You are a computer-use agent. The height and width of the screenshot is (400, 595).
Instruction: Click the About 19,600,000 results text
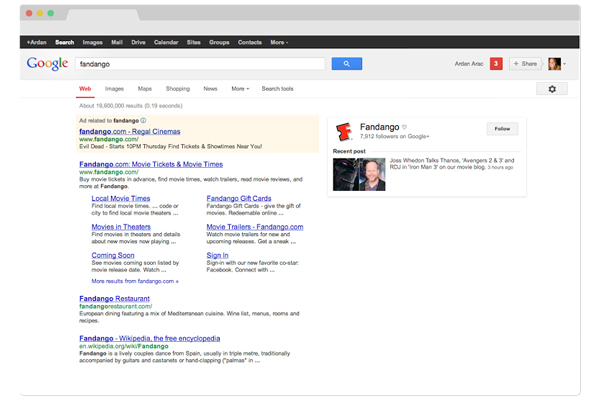coord(131,106)
